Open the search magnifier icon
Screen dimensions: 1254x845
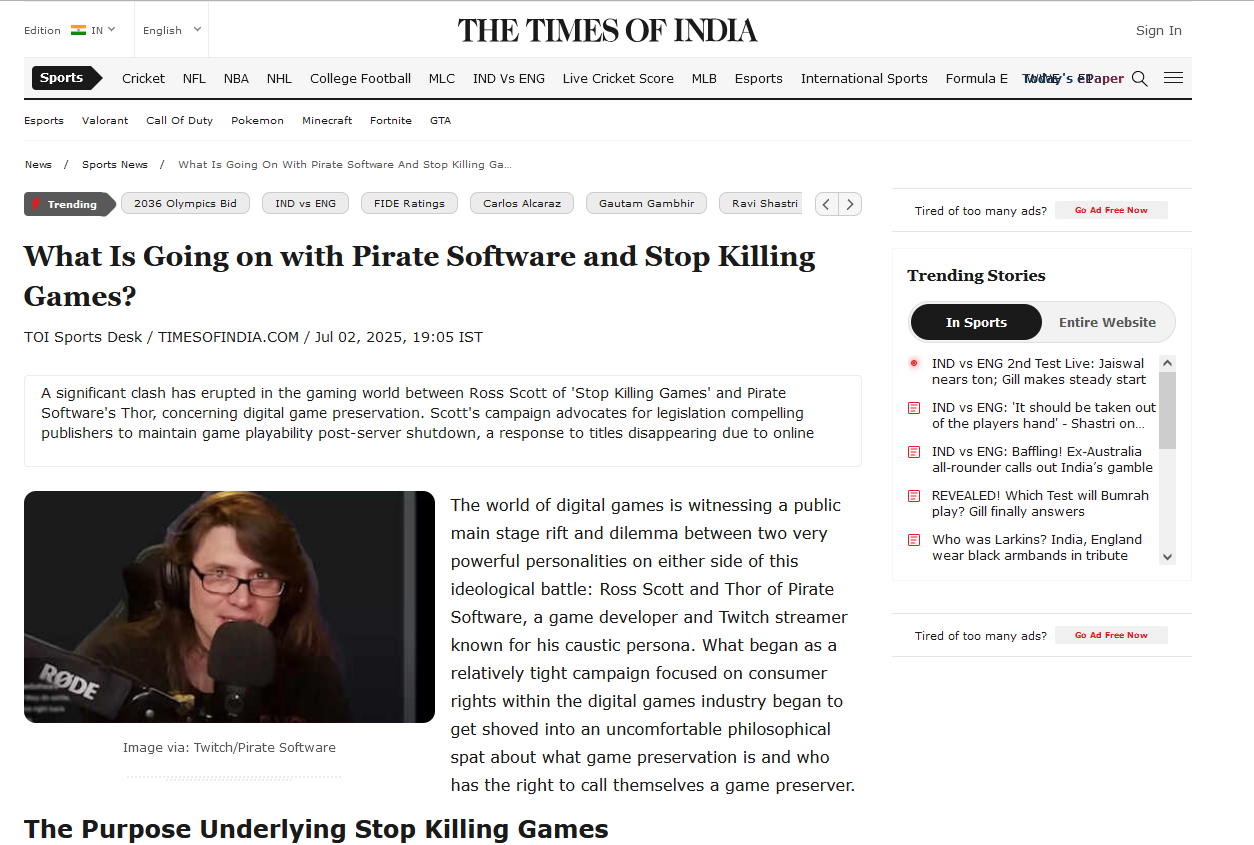[1139, 79]
